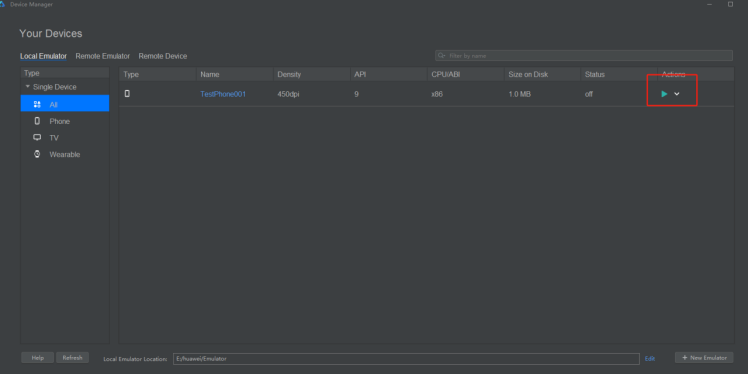Click the Refresh button
The image size is (748, 375).
(x=73, y=358)
